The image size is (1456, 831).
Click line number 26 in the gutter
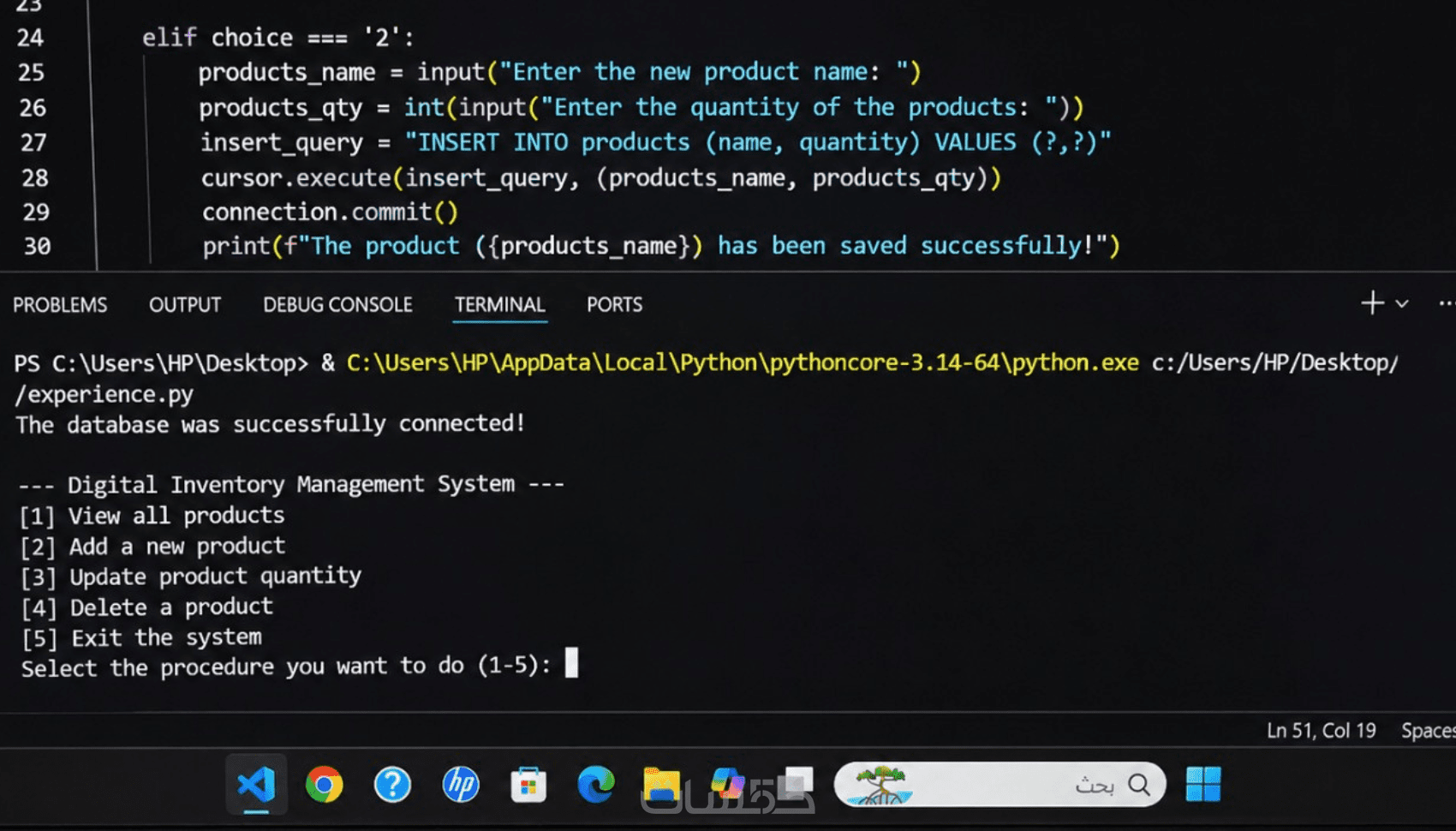pyautogui.click(x=33, y=107)
